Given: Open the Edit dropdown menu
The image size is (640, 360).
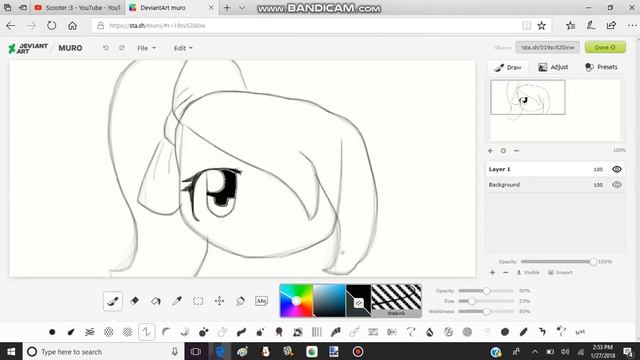Looking at the screenshot, I should [x=183, y=48].
